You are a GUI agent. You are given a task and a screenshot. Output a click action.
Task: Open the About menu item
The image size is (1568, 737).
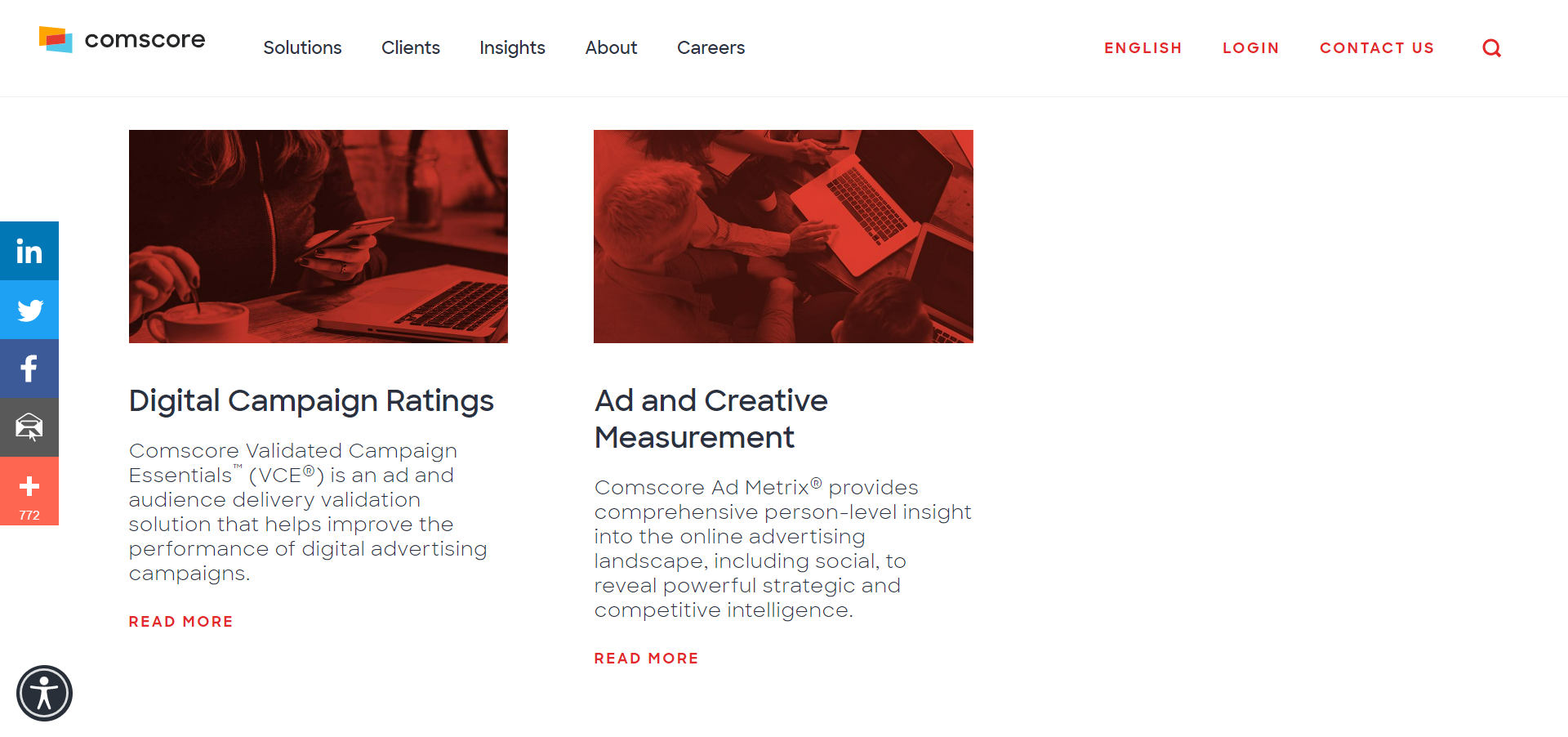[x=611, y=48]
